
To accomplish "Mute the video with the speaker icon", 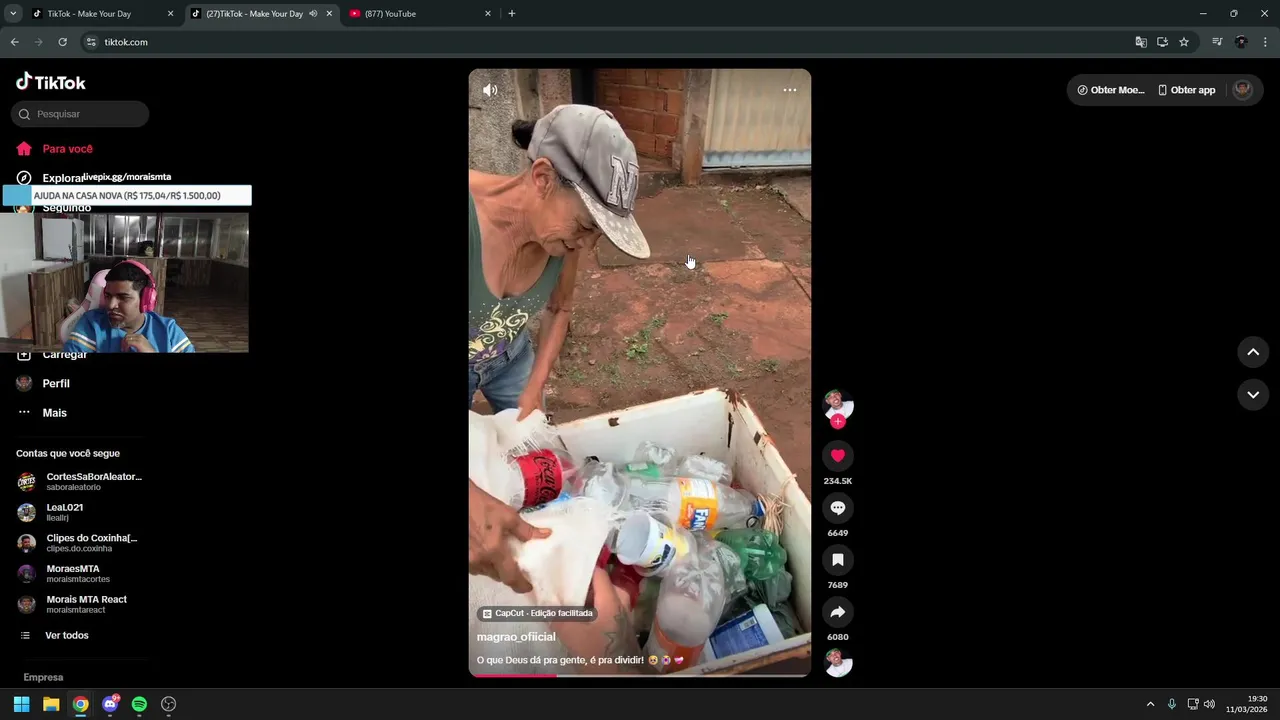I will (x=490, y=90).
